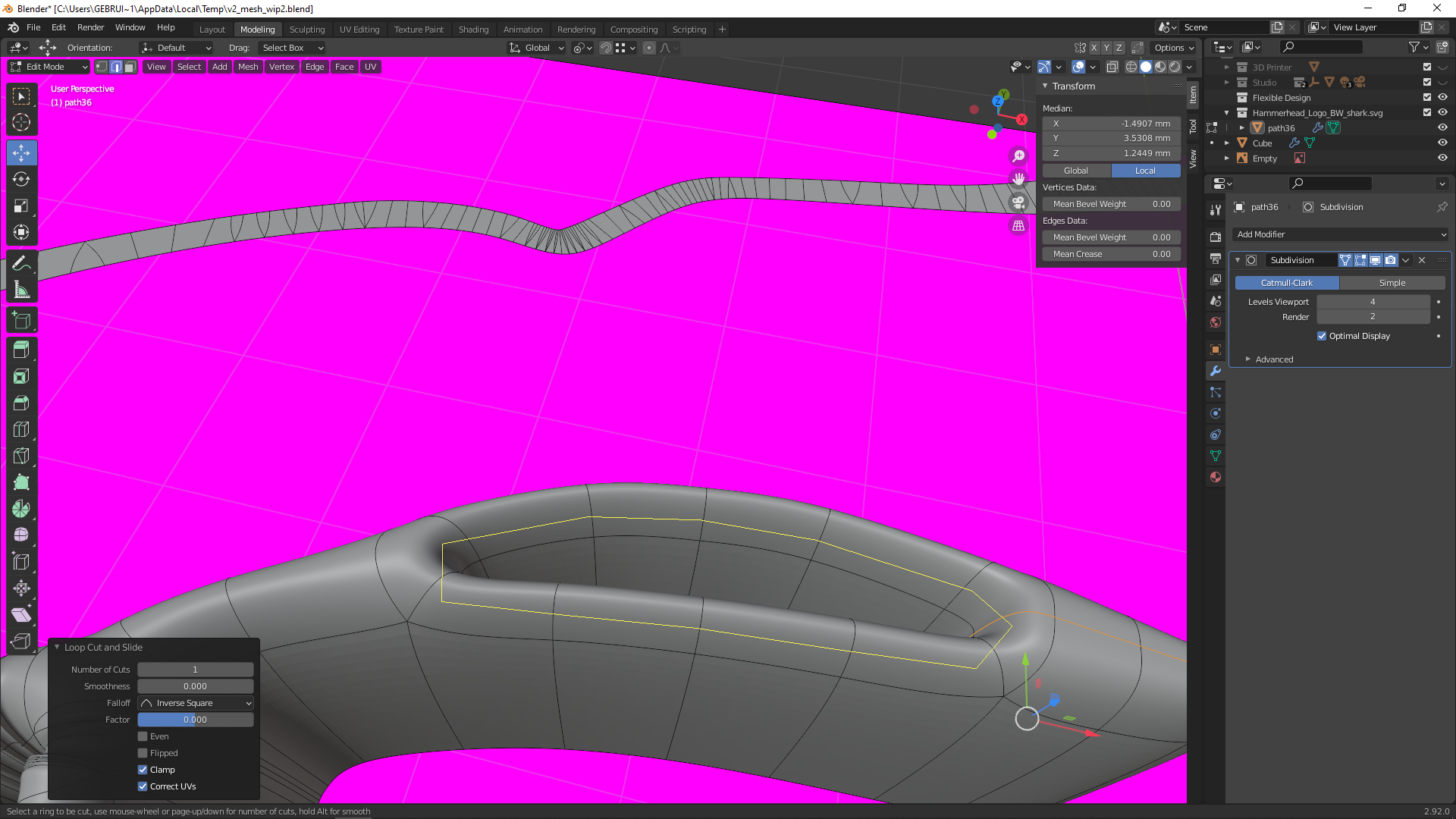
Task: Select the Extrude Region tool
Action: (x=21, y=350)
